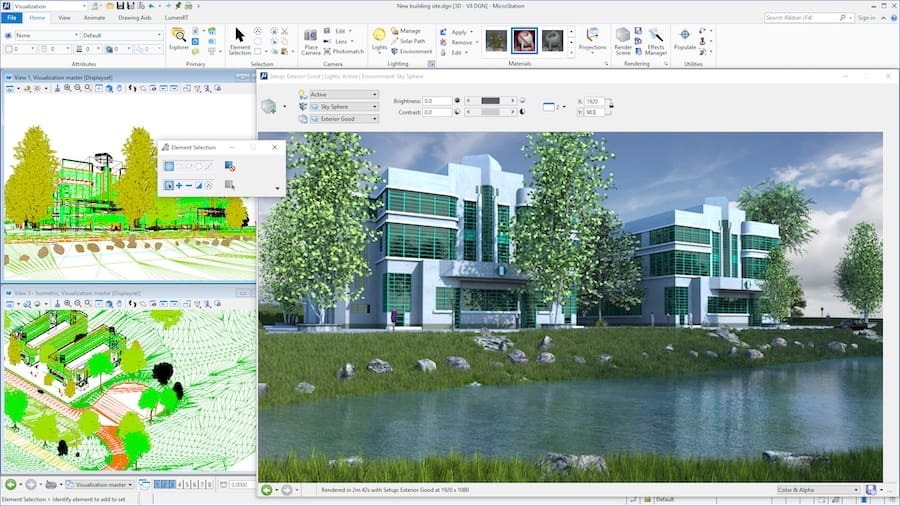The width and height of the screenshot is (900, 506).
Task: Launch the Populate utility
Action: (685, 39)
